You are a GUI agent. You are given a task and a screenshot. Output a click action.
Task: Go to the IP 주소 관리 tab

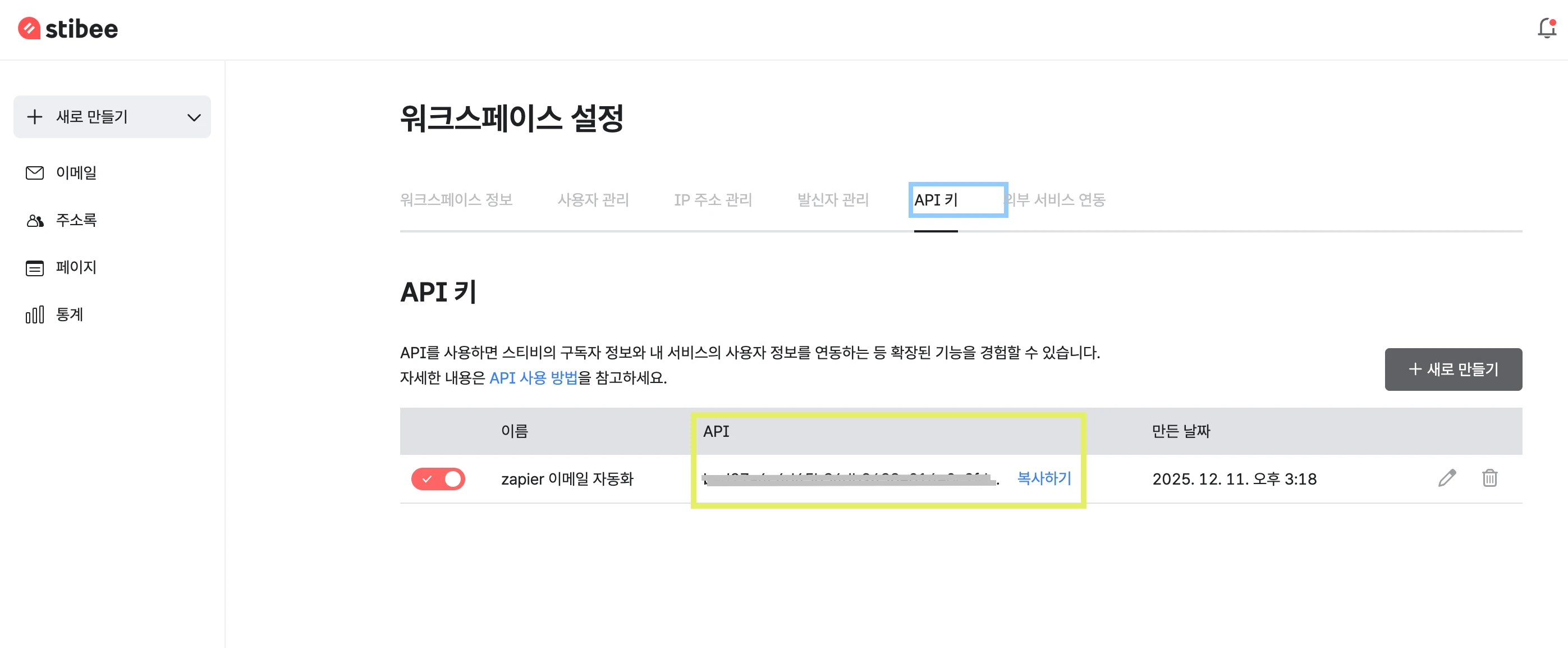713,200
